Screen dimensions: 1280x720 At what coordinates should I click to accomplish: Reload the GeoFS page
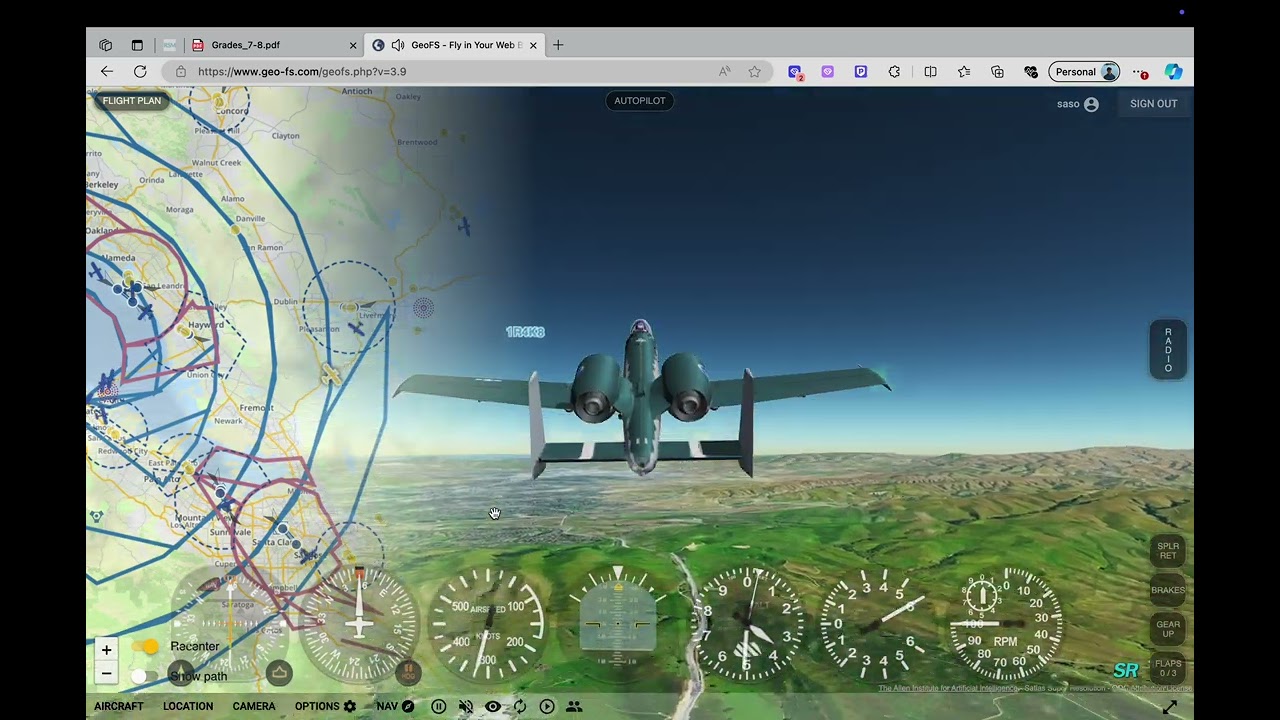point(140,72)
